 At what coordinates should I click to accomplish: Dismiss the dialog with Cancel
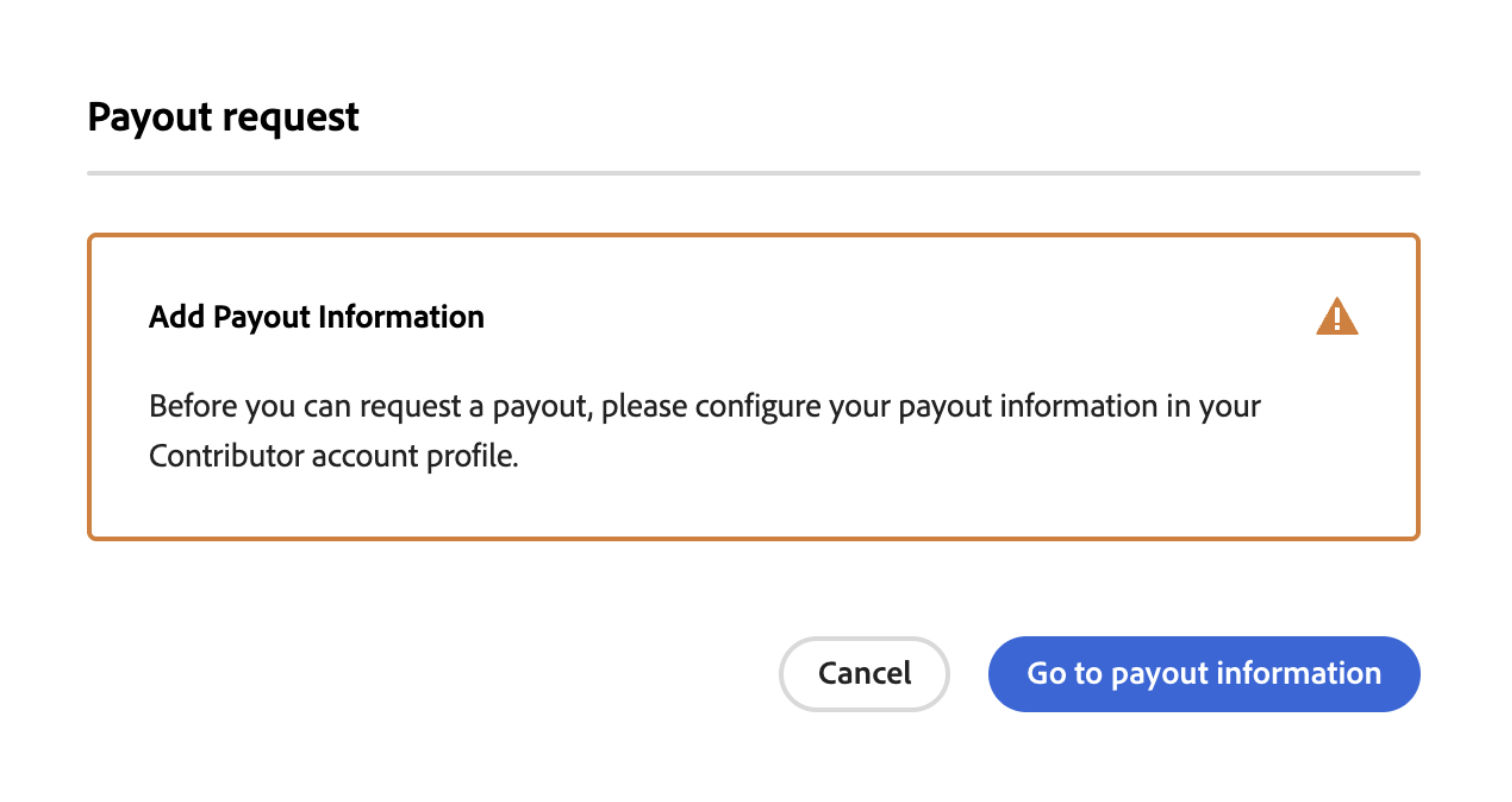tap(864, 673)
